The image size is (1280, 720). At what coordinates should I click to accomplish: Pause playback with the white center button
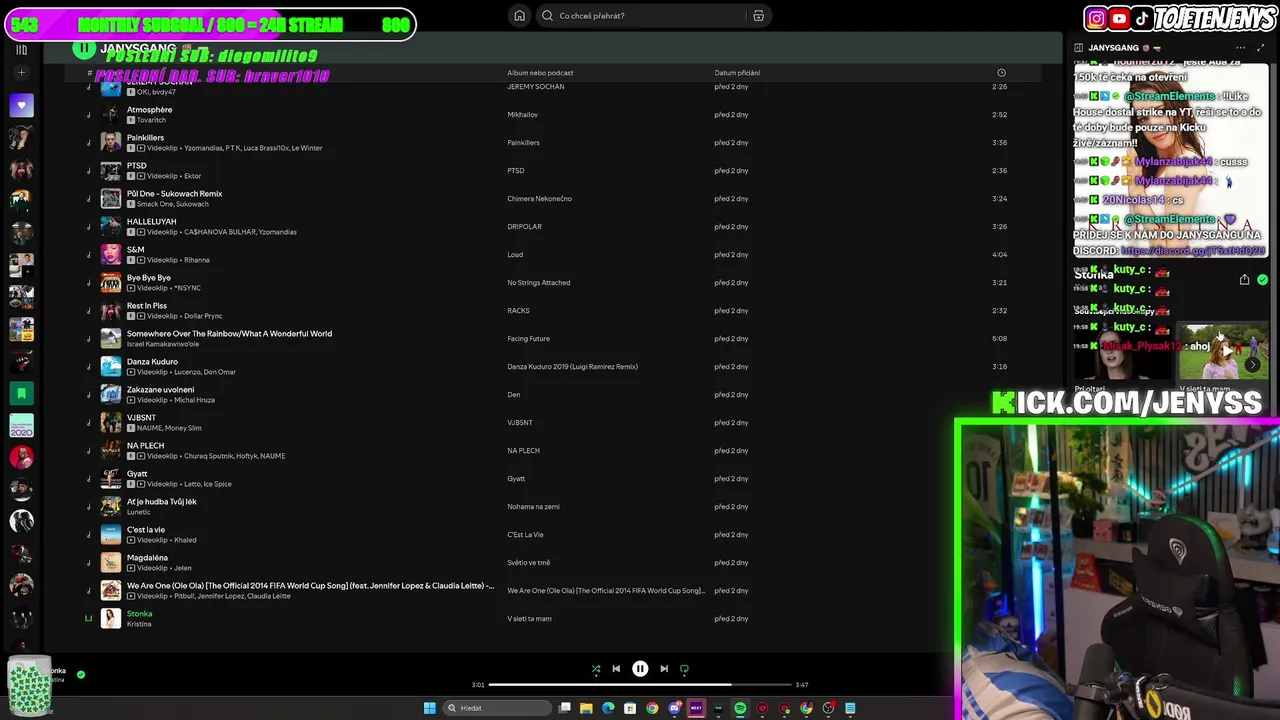(x=640, y=669)
